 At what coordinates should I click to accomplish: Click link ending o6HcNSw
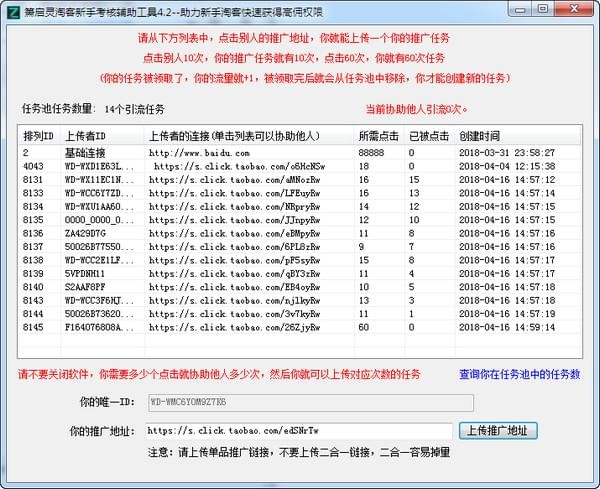point(240,166)
